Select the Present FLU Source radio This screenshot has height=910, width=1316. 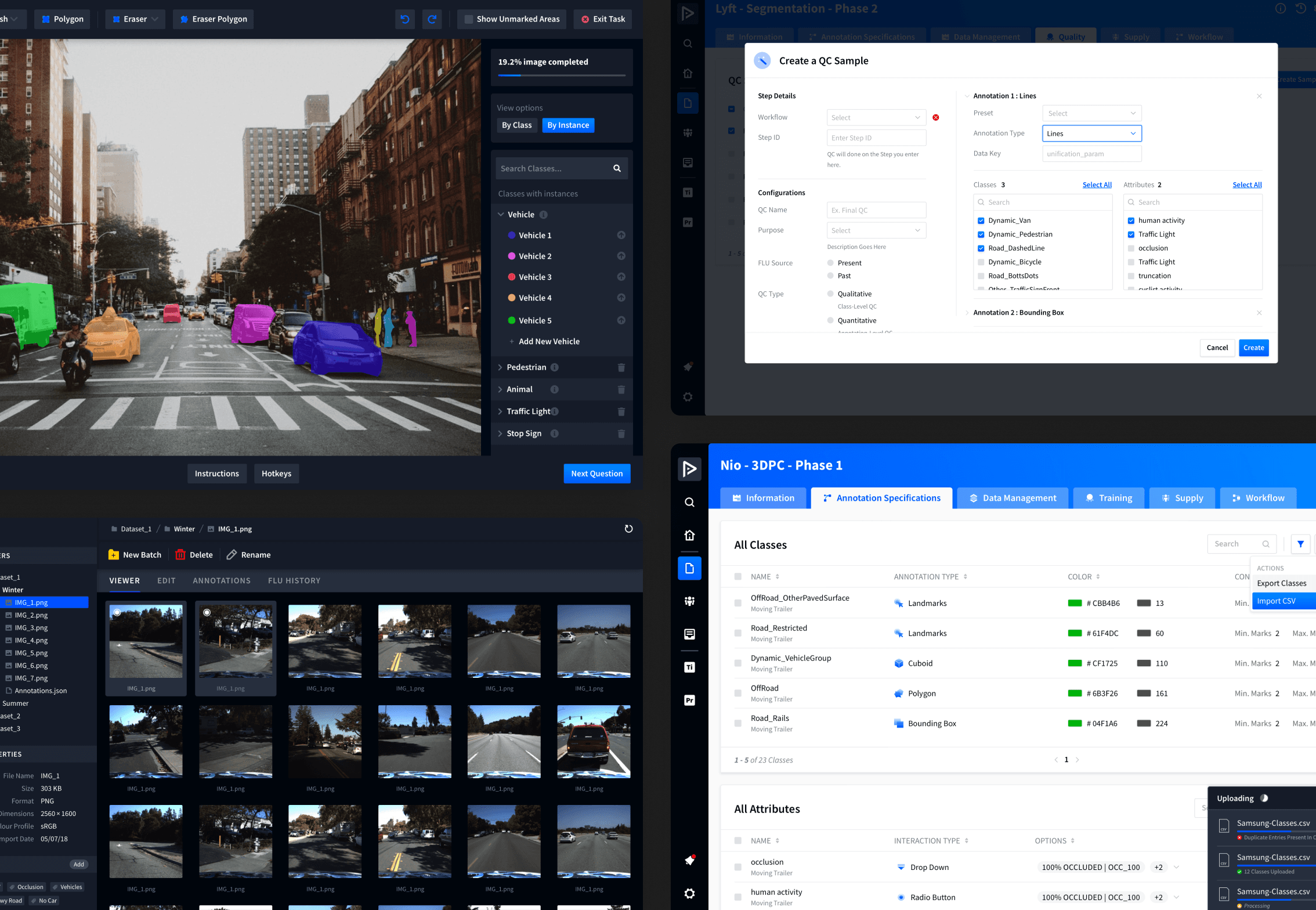tap(830, 263)
